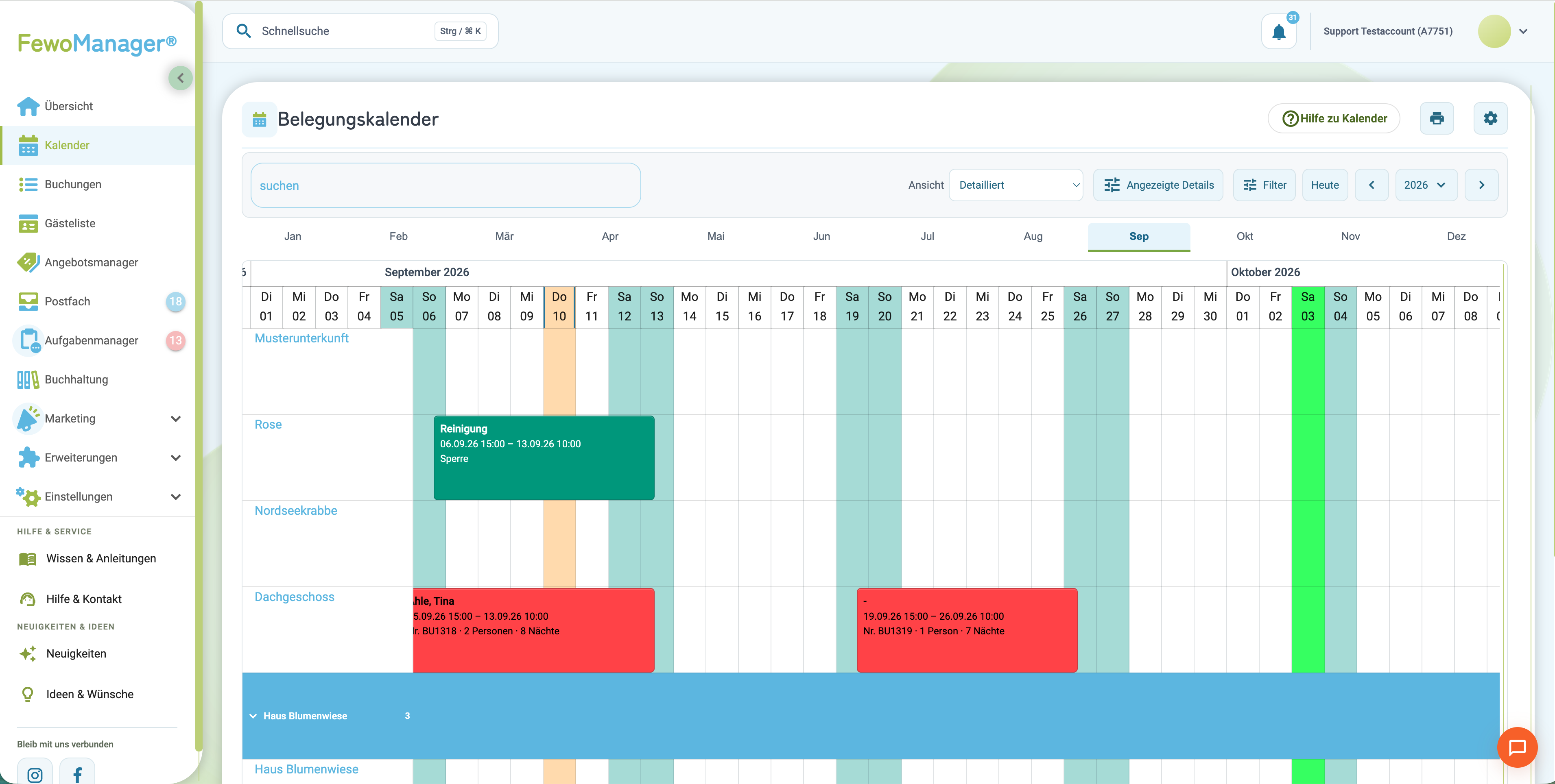1555x784 pixels.
Task: Open booking BU1319 in Dachgeschoss
Action: coord(967,630)
